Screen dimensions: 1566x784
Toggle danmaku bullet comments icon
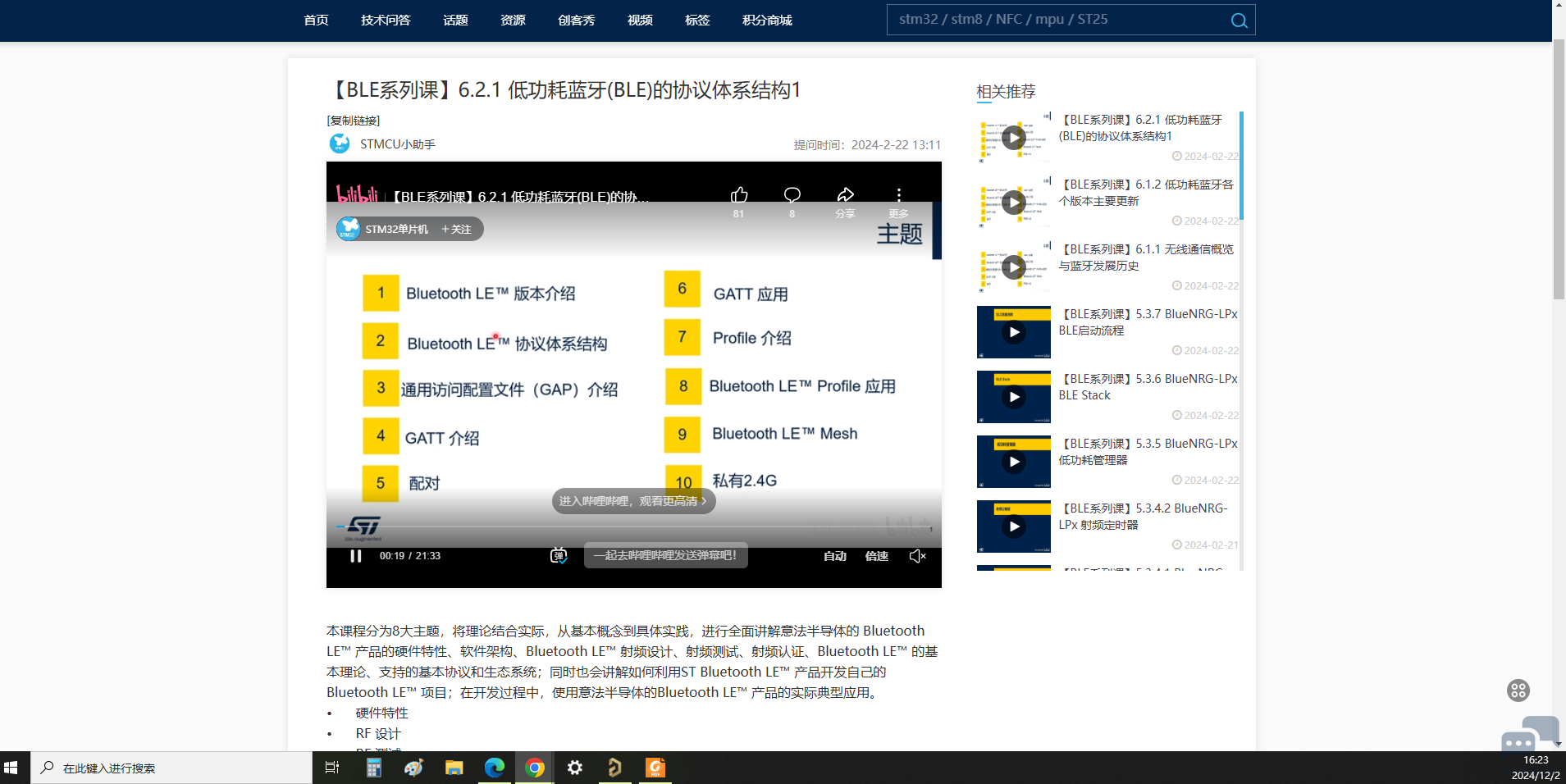pyautogui.click(x=559, y=556)
